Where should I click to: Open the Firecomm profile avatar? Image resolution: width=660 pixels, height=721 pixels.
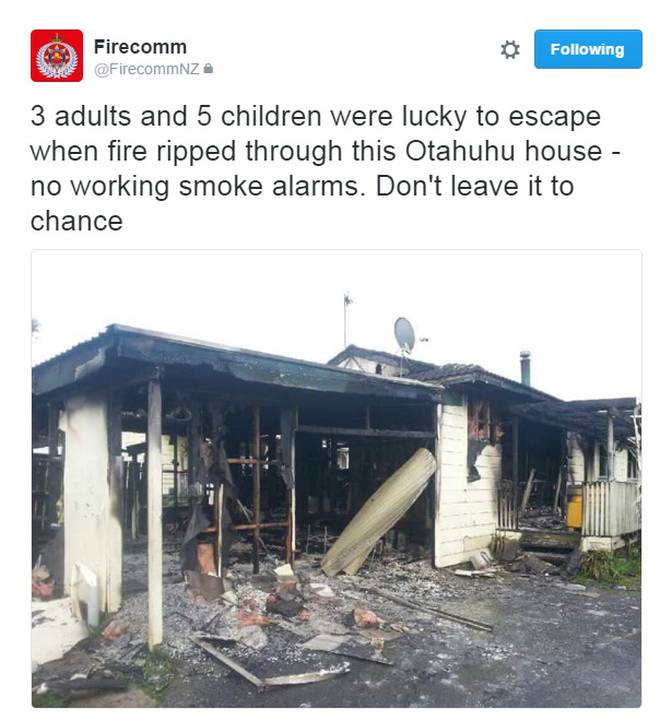(57, 56)
